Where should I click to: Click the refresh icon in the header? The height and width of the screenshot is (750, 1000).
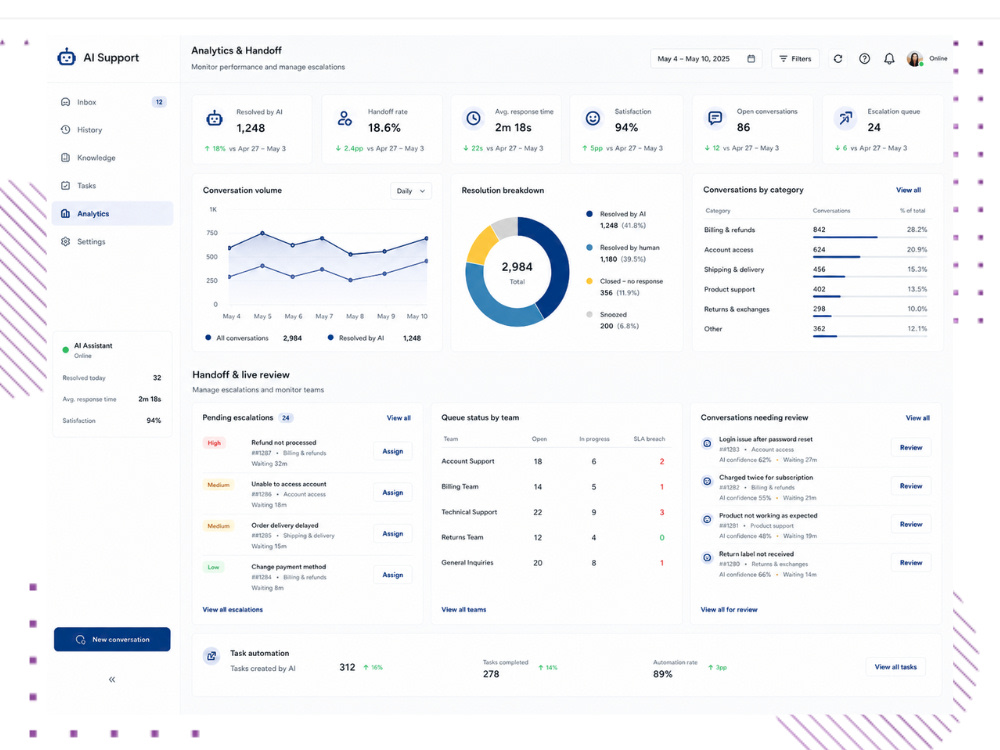click(x=838, y=59)
